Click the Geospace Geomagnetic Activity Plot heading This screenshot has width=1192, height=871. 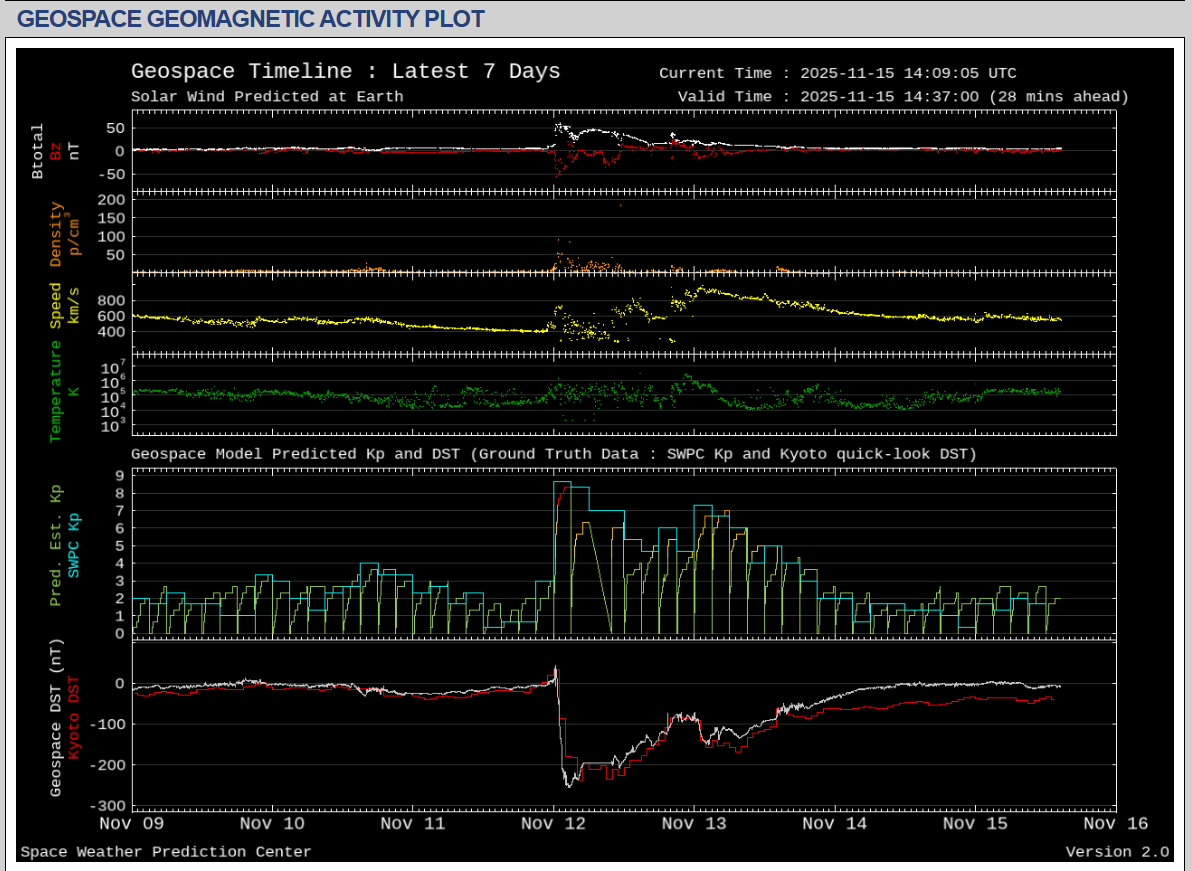coord(251,19)
